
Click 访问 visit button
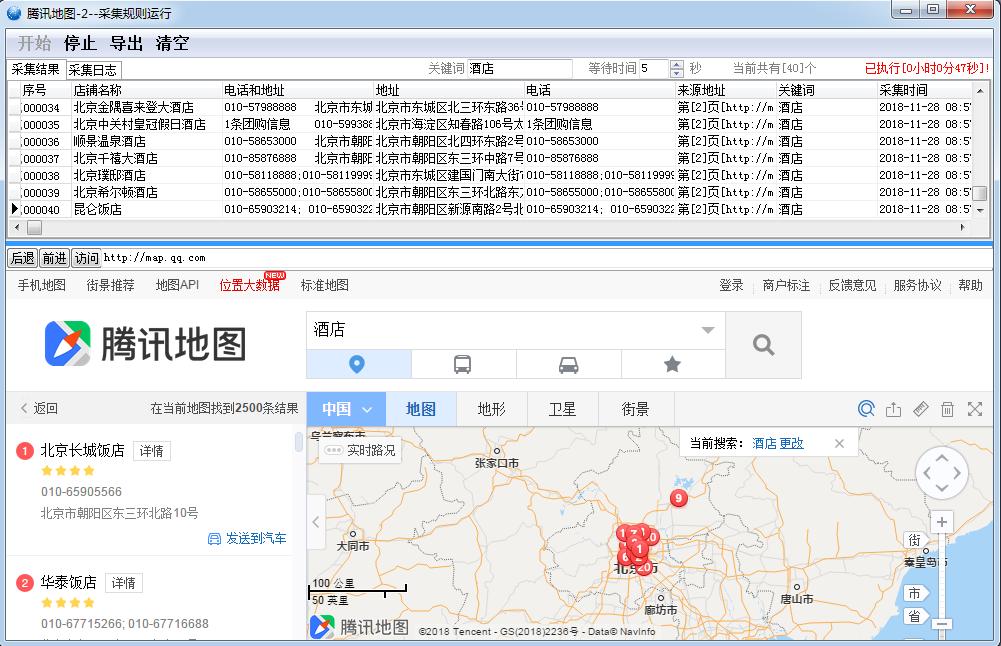tap(86, 258)
